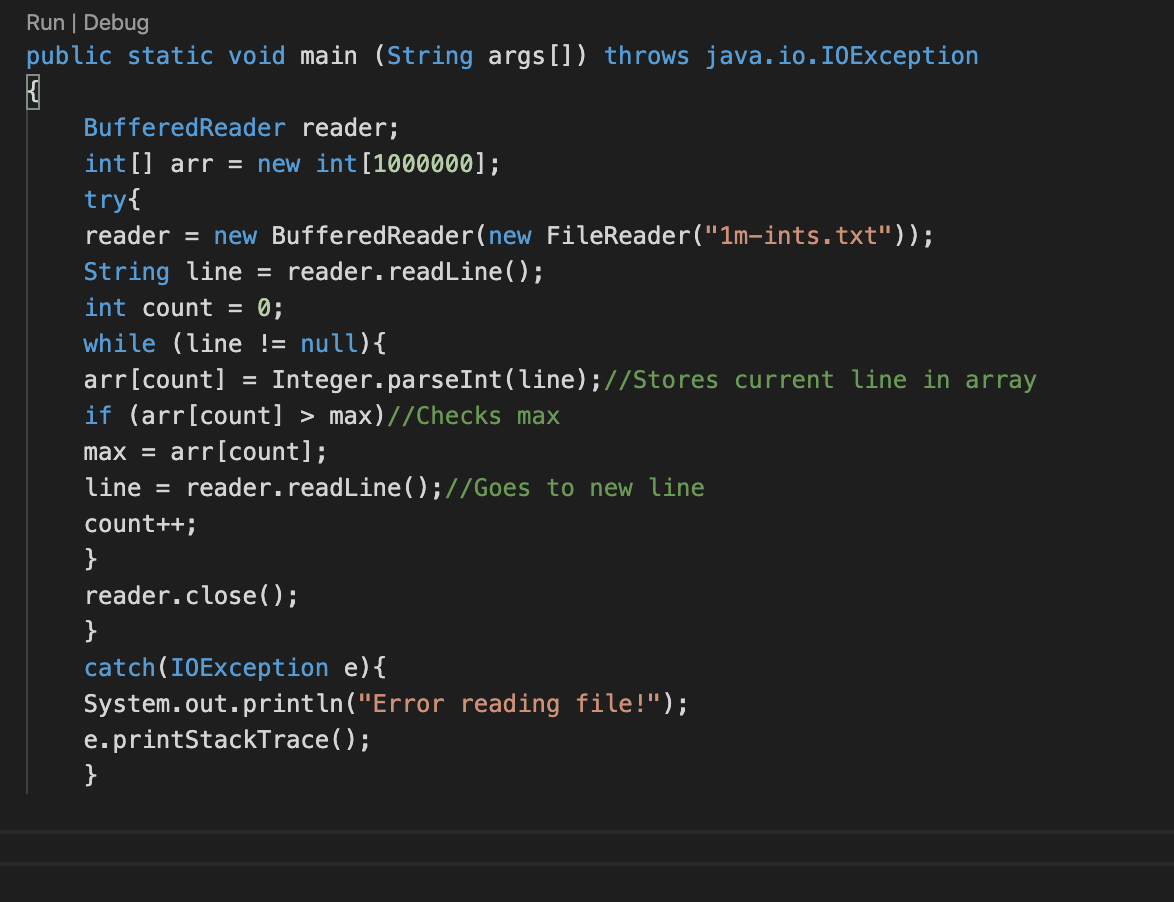The height and width of the screenshot is (902, 1174).
Task: Click the Run CodeLens link
Action: click(46, 22)
